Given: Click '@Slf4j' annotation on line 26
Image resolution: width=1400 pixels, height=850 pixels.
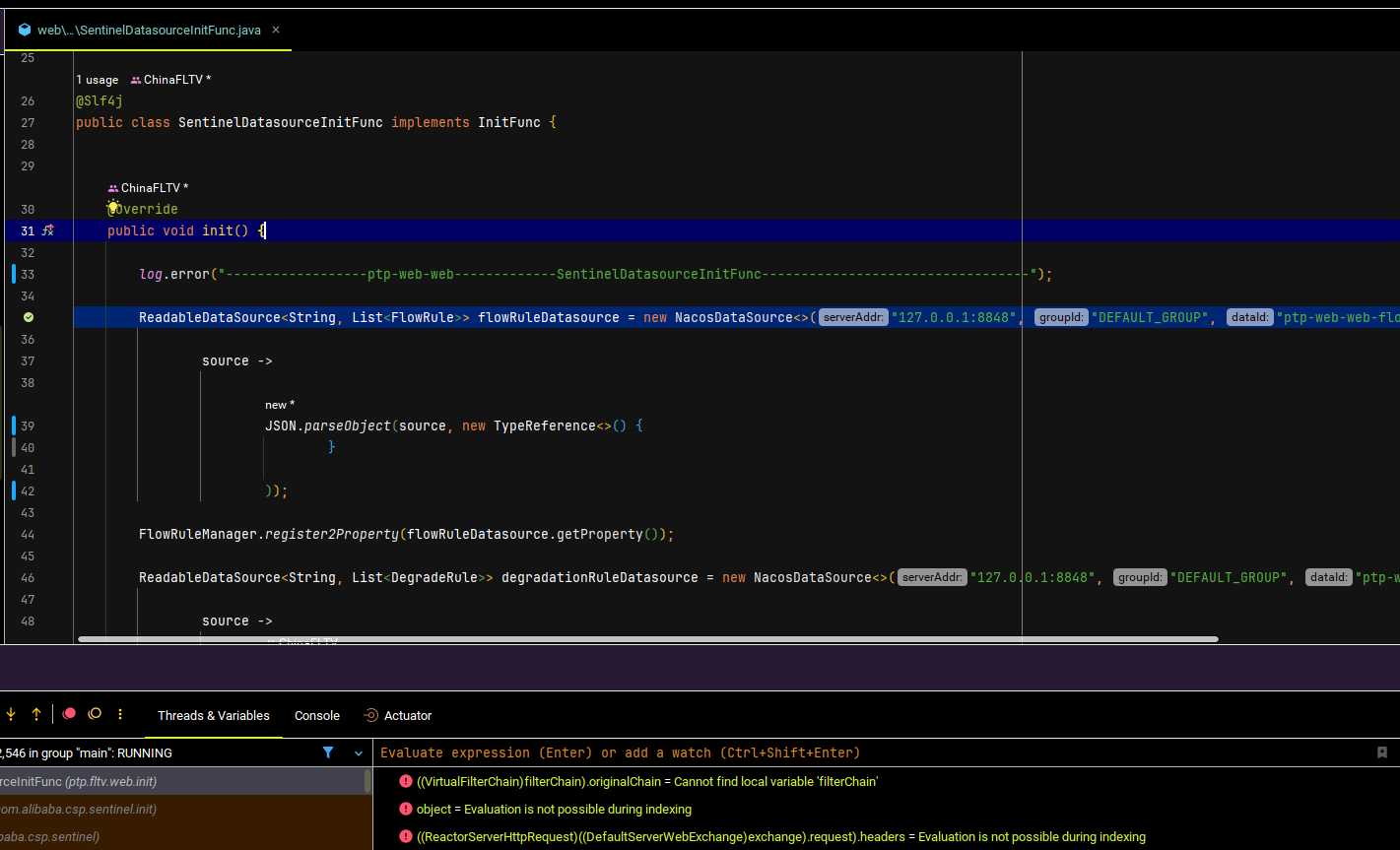Looking at the screenshot, I should tap(100, 100).
